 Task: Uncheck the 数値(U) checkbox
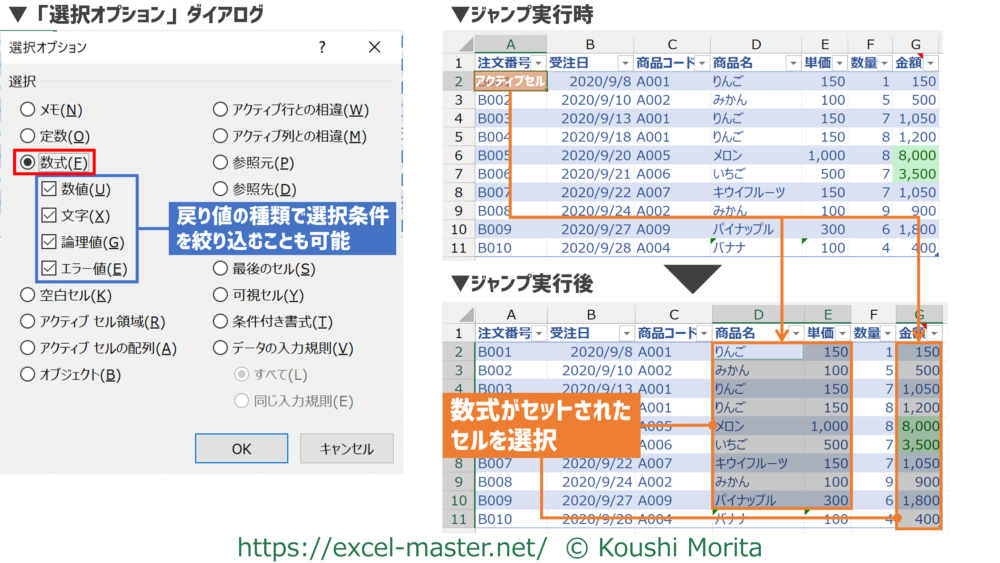point(49,189)
